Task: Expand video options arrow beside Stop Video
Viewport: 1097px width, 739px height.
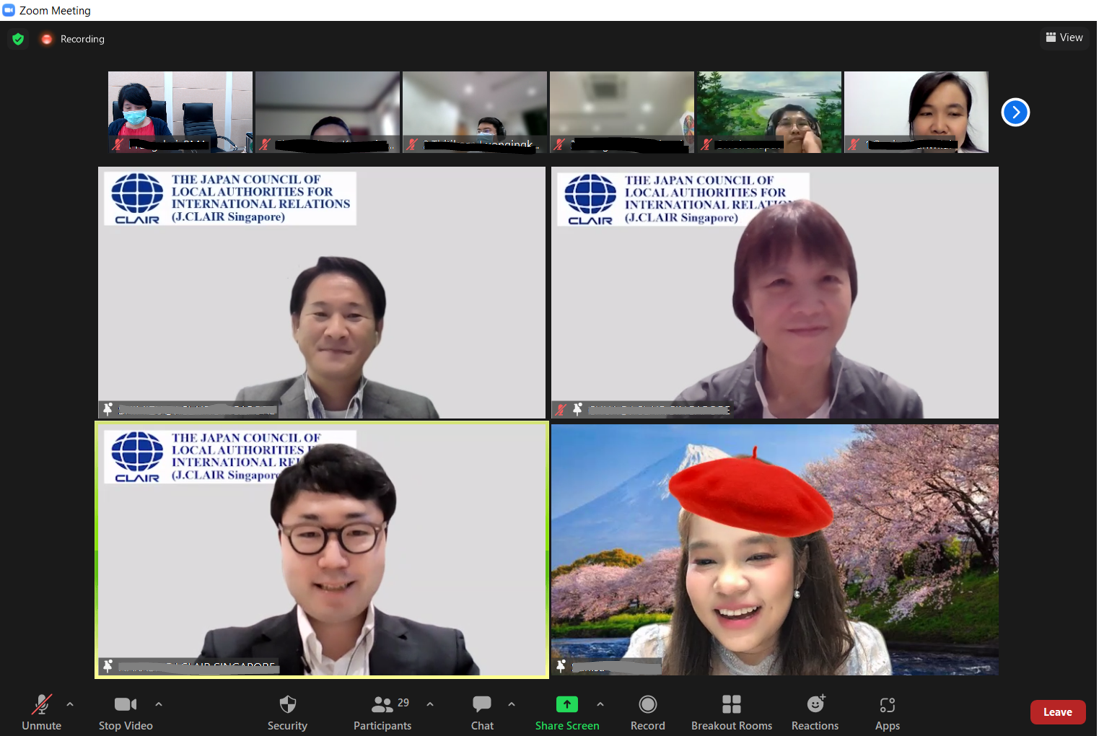Action: click(159, 704)
